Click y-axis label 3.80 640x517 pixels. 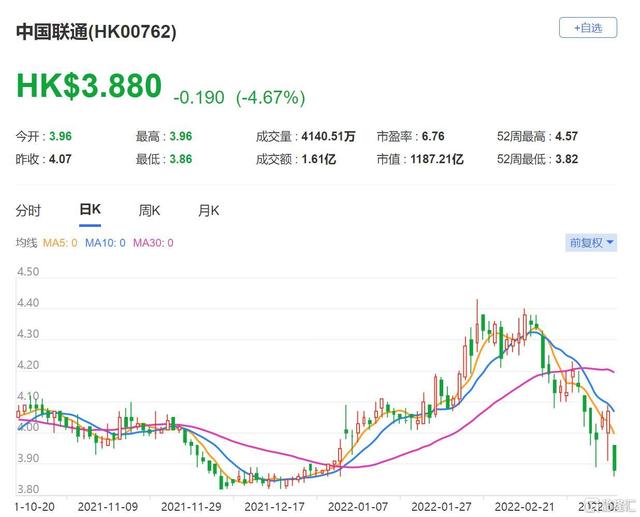pos(28,489)
